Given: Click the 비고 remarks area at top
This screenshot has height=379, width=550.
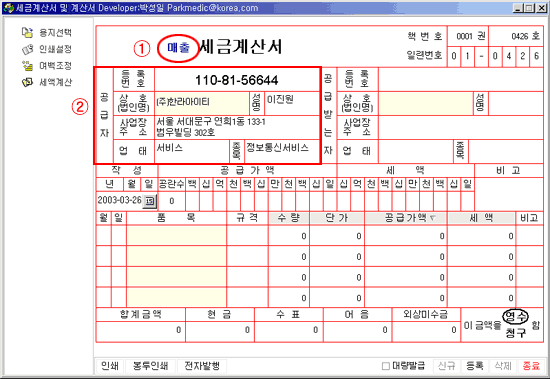Looking at the screenshot, I should [x=509, y=194].
